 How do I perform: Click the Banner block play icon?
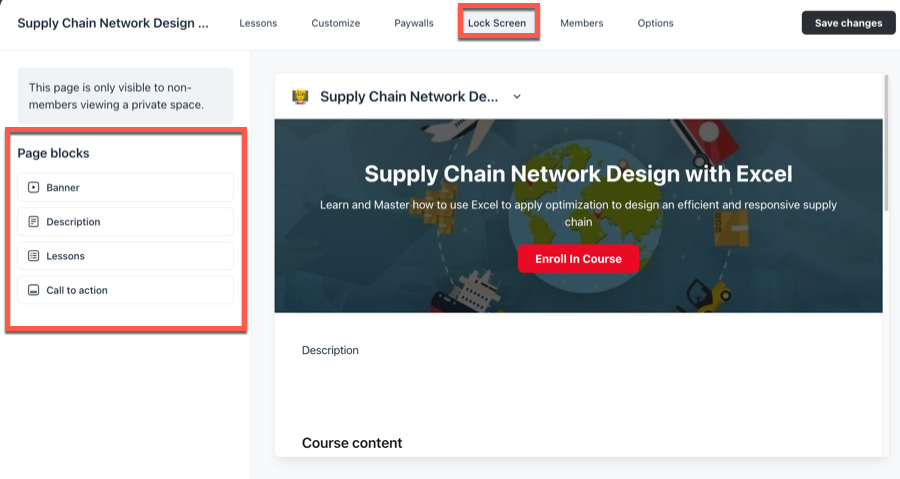click(x=33, y=188)
